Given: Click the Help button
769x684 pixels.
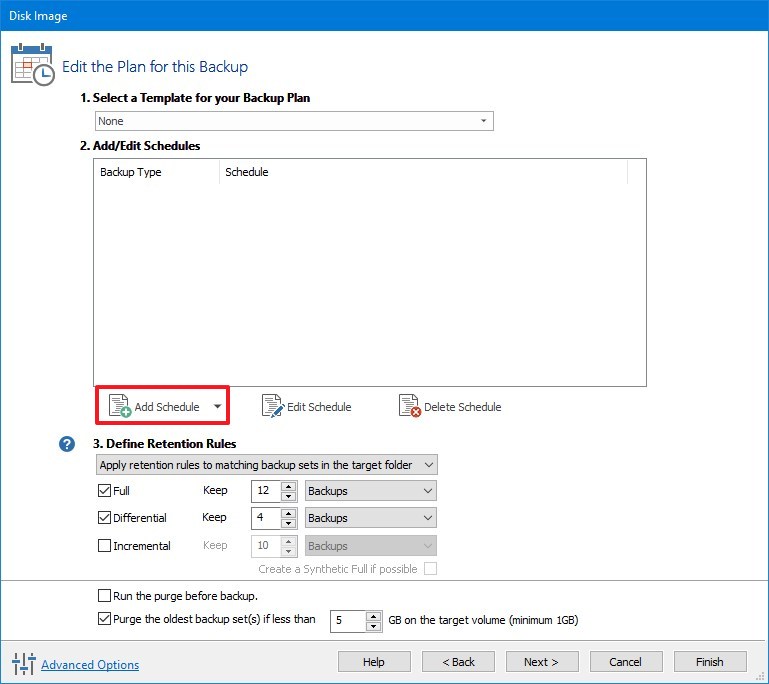Looking at the screenshot, I should click(374, 662).
